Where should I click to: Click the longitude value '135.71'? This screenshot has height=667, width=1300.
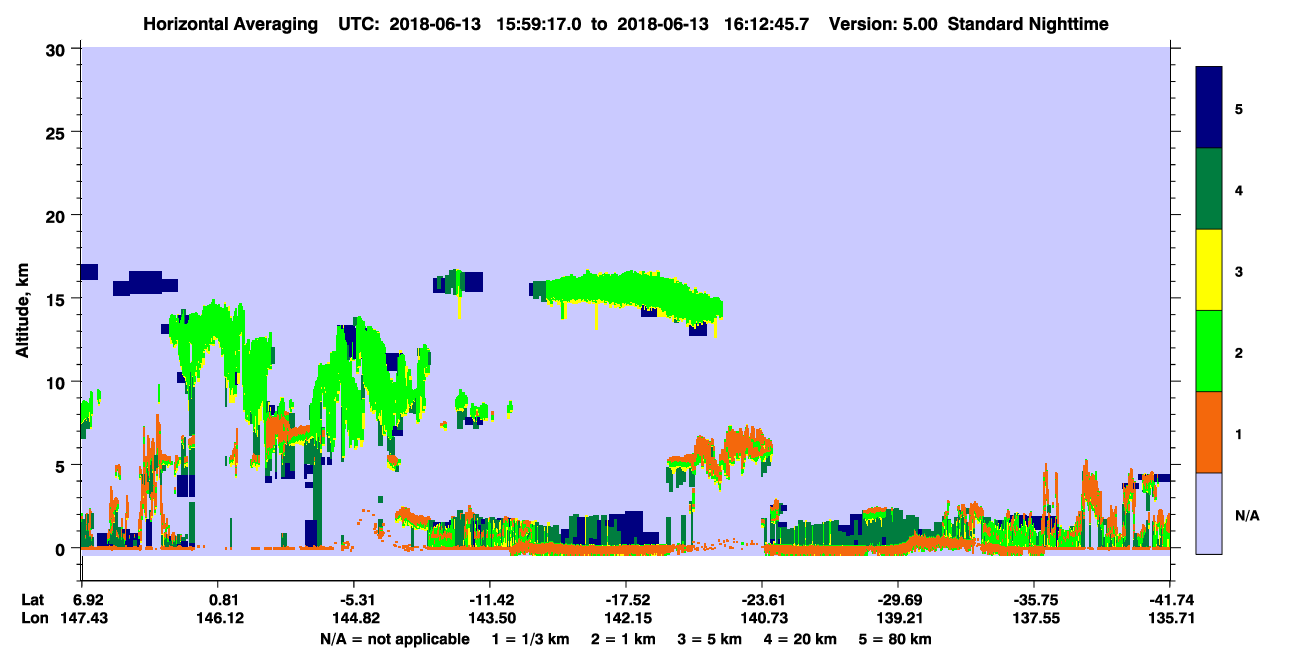pyautogui.click(x=1171, y=618)
